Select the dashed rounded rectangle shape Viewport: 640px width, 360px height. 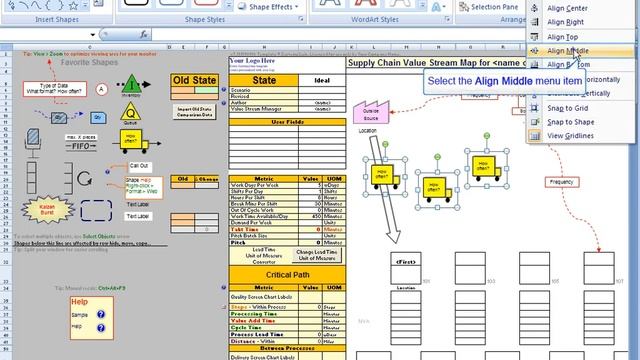pos(96,211)
